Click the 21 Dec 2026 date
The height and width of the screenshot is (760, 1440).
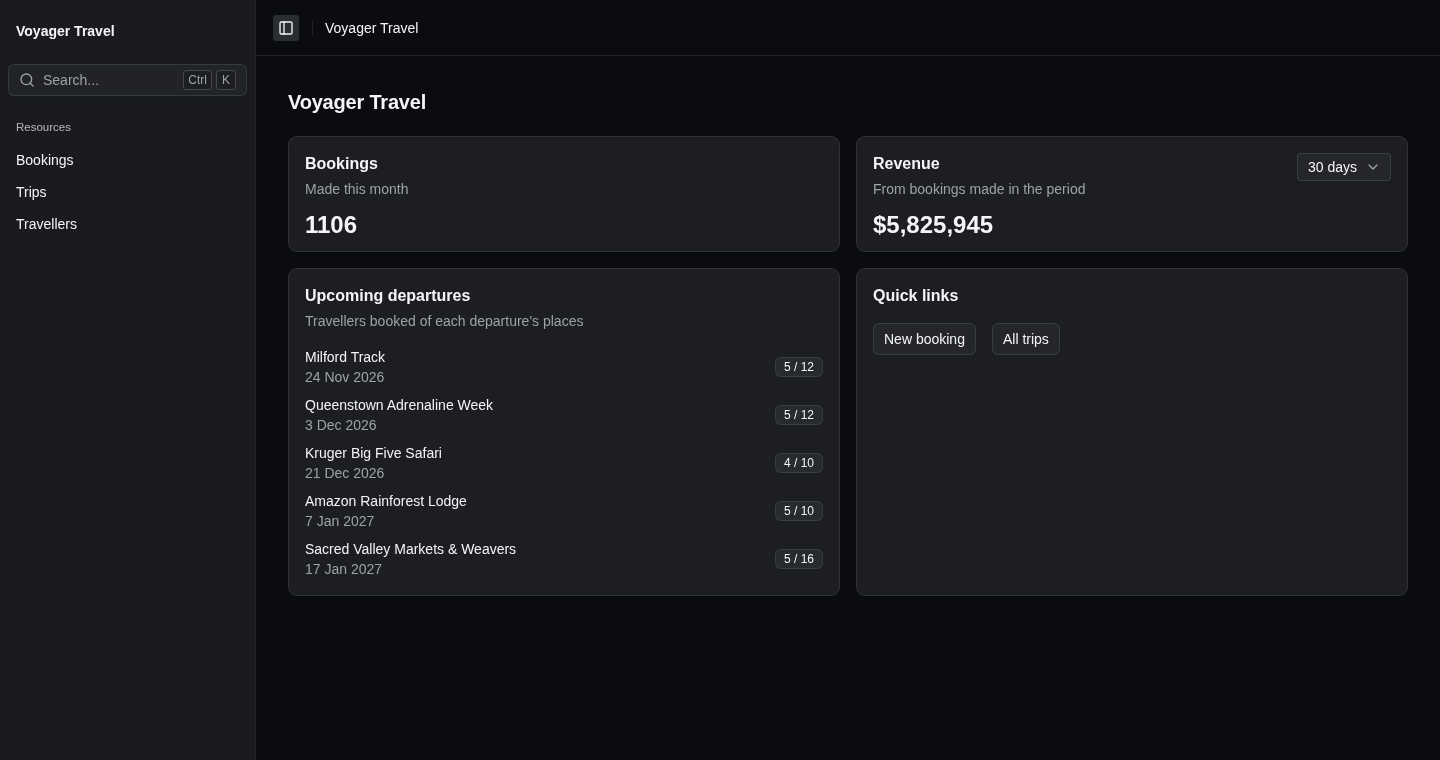pyautogui.click(x=344, y=473)
